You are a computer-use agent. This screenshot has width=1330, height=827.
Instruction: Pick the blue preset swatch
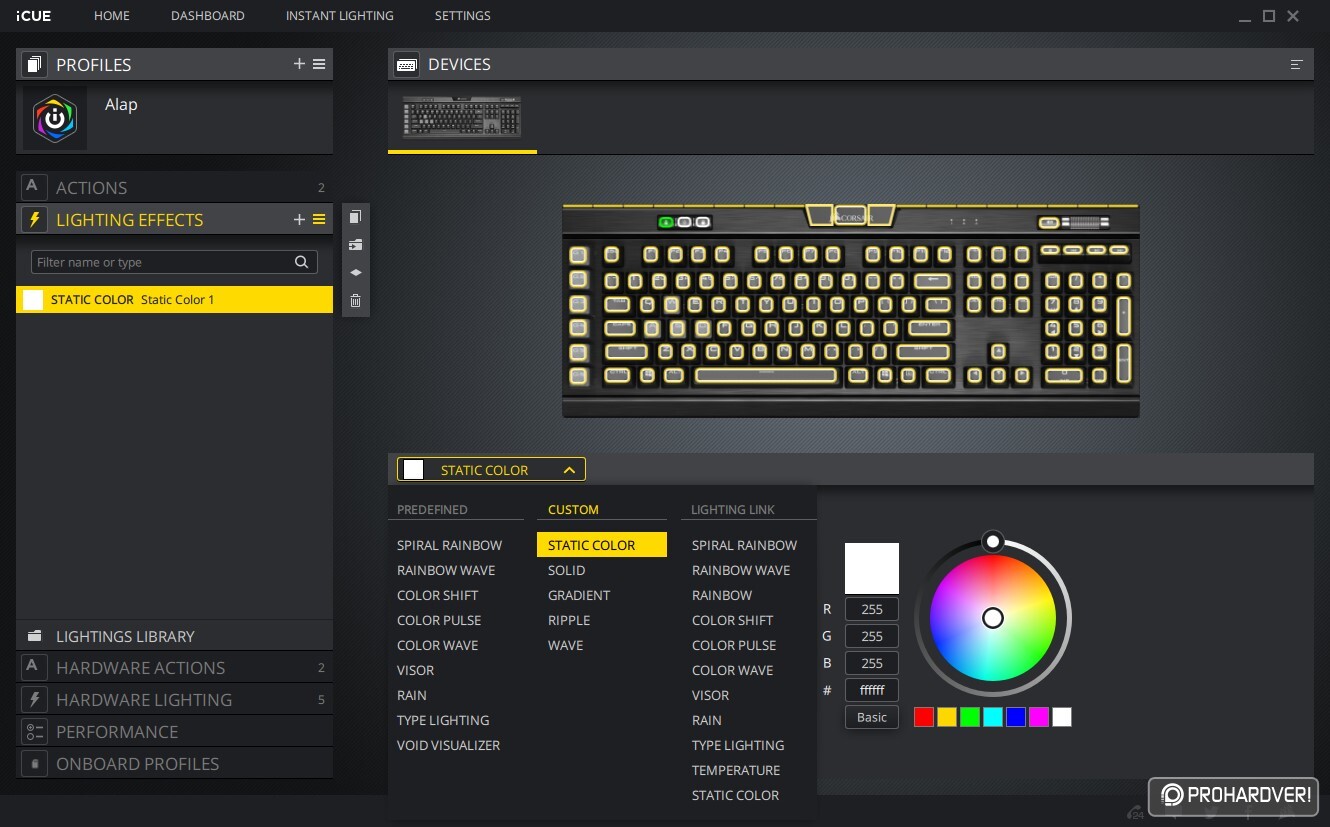1016,717
